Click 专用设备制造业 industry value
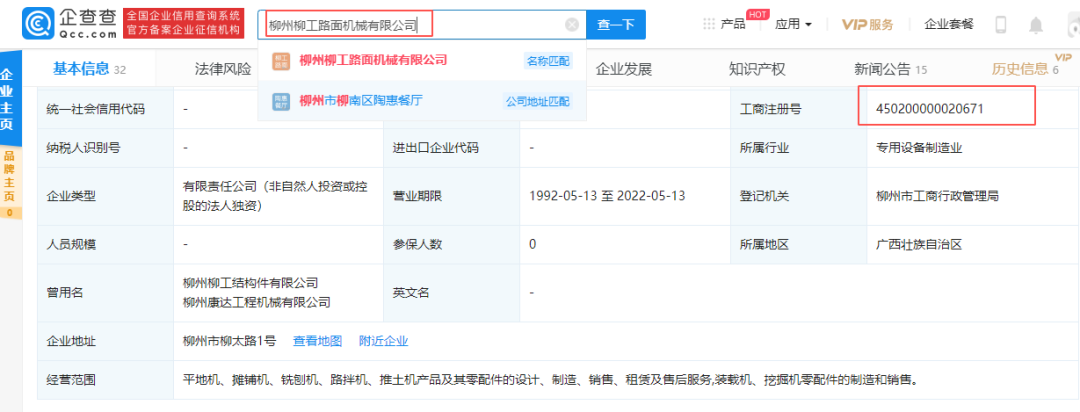This screenshot has width=1080, height=412. point(919,147)
